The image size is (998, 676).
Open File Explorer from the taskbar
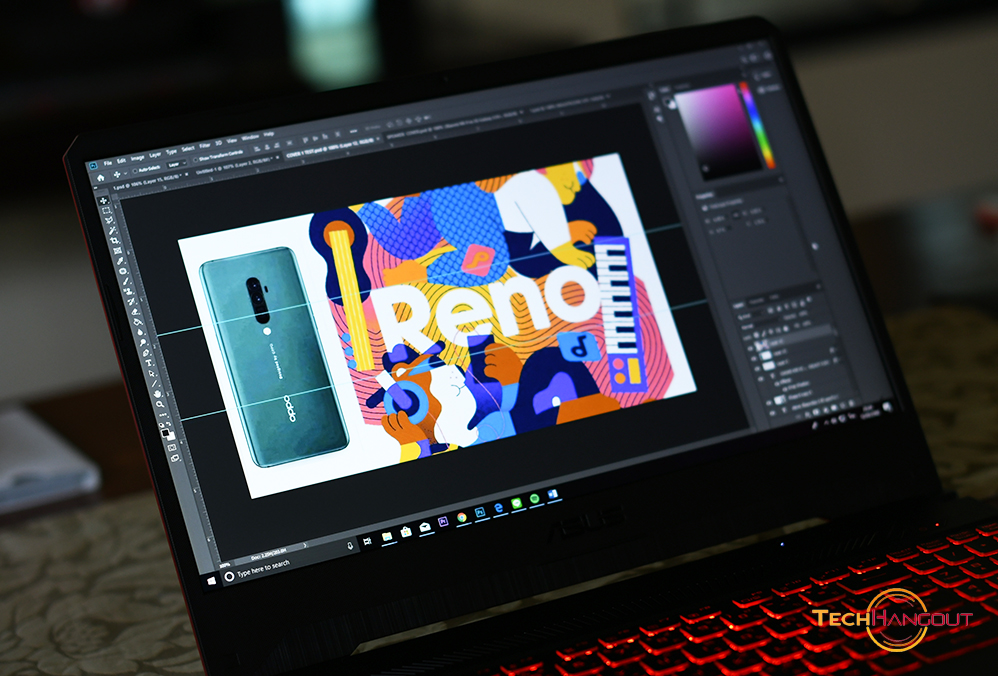point(387,537)
